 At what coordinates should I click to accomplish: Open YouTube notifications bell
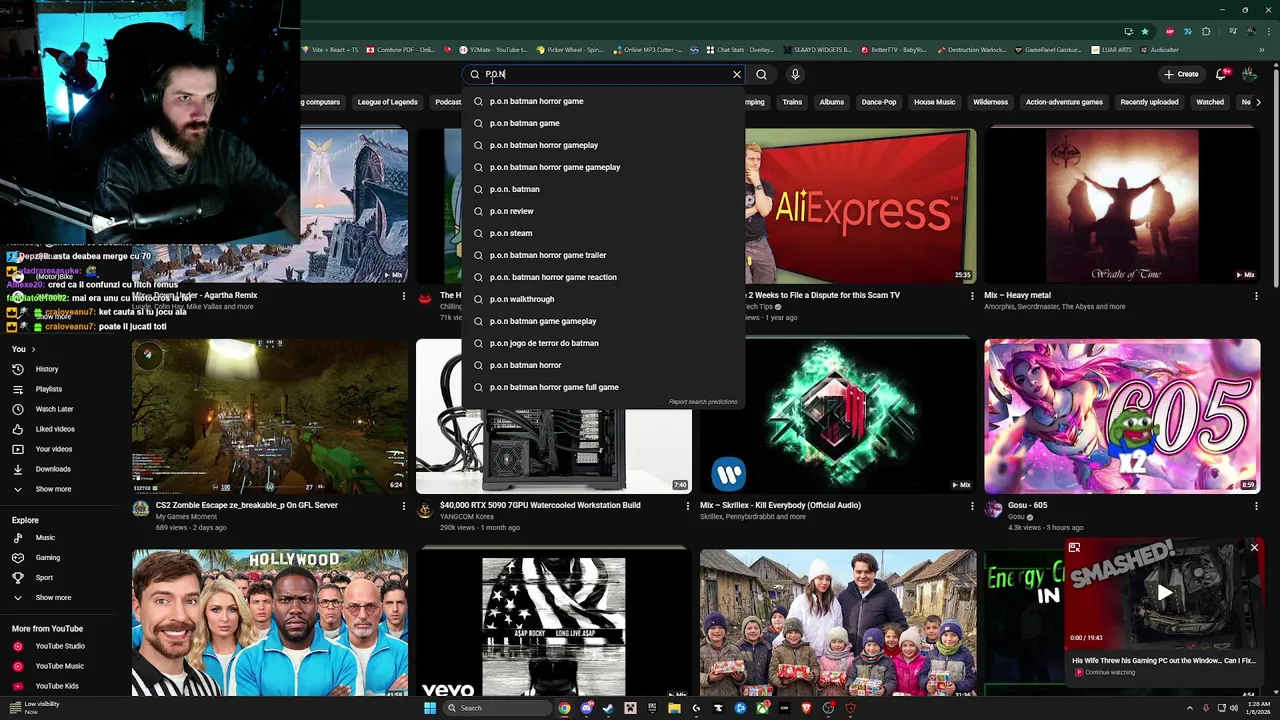point(1221,74)
